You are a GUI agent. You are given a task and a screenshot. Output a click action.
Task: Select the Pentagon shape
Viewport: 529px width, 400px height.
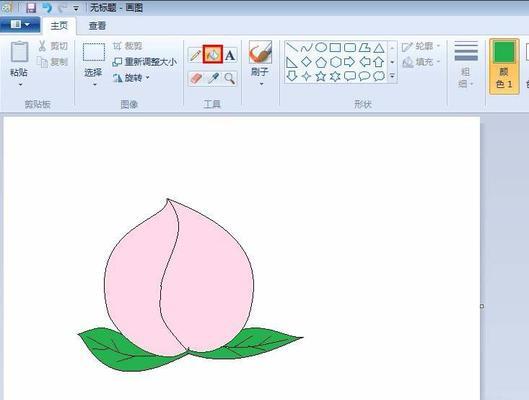pyautogui.click(x=321, y=62)
